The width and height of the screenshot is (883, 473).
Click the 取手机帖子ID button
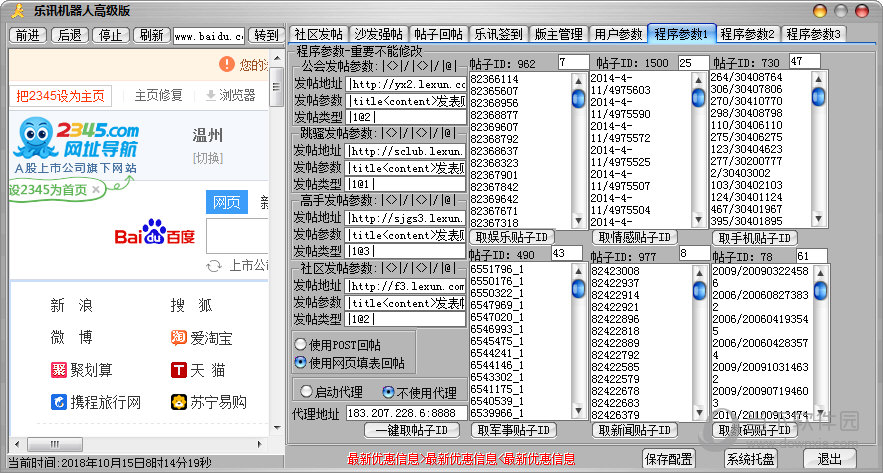(755, 238)
